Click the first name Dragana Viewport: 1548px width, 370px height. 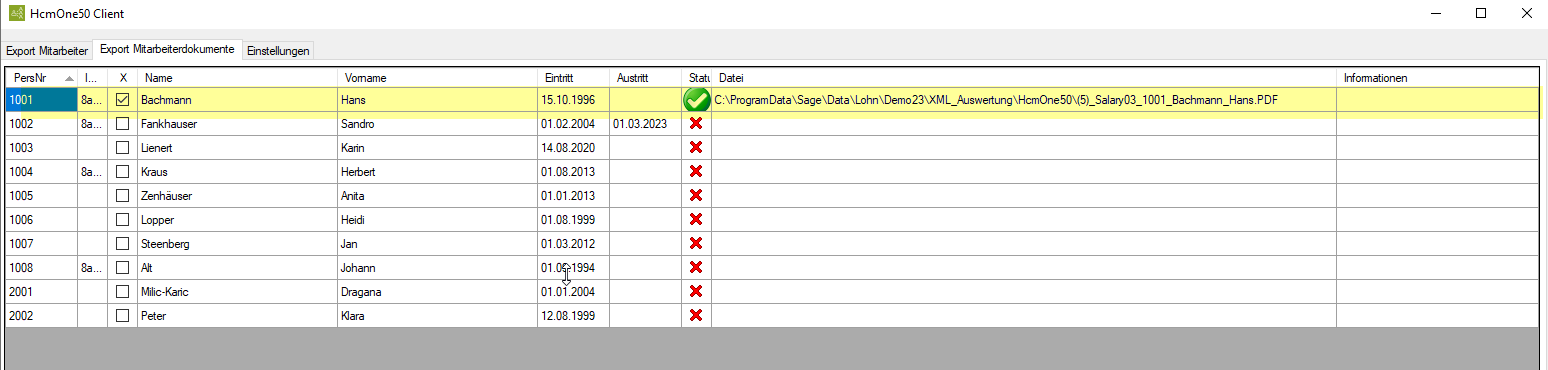click(361, 292)
